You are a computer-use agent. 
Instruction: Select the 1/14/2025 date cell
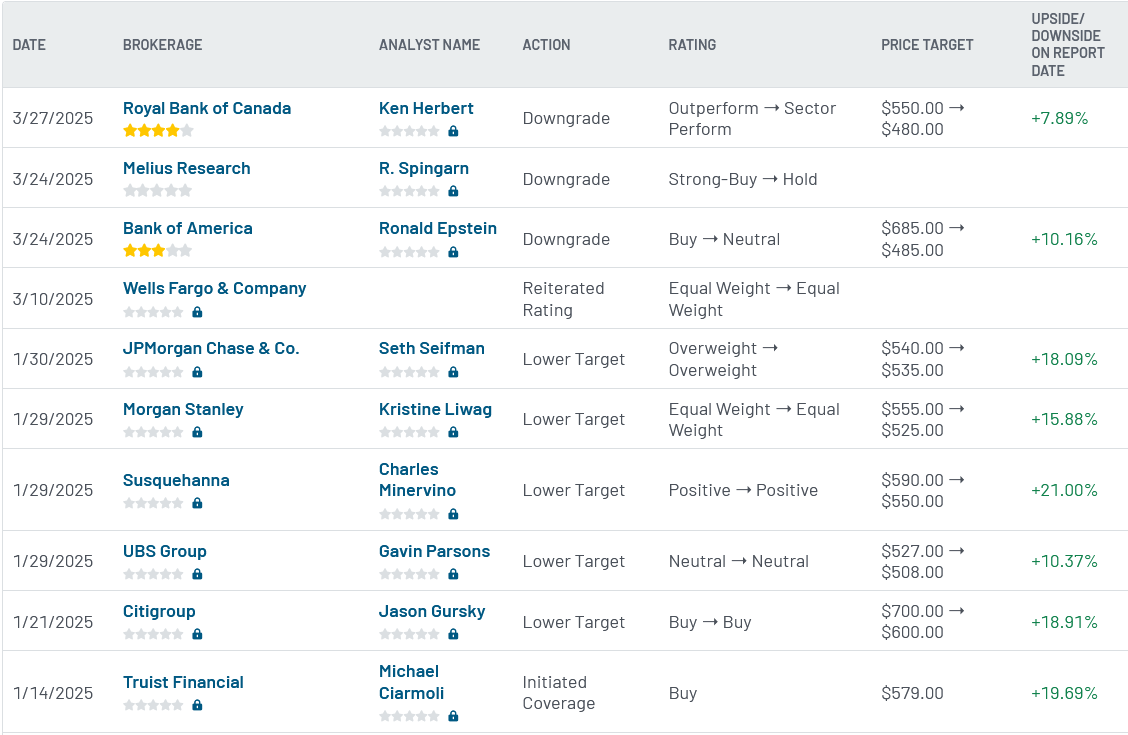pyautogui.click(x=53, y=693)
